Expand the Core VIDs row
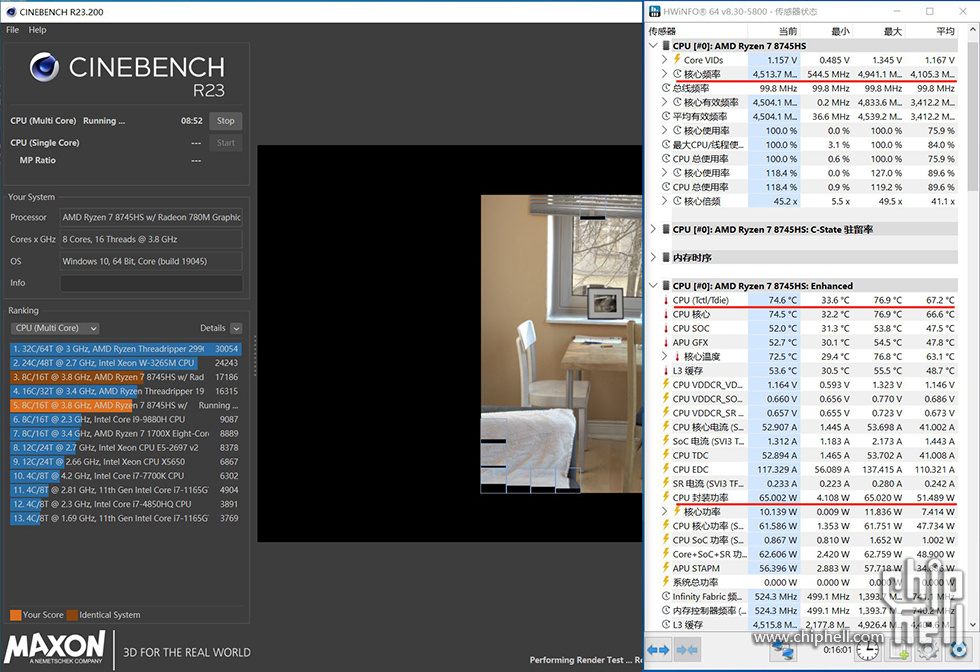The width and height of the screenshot is (980, 672). tap(664, 59)
